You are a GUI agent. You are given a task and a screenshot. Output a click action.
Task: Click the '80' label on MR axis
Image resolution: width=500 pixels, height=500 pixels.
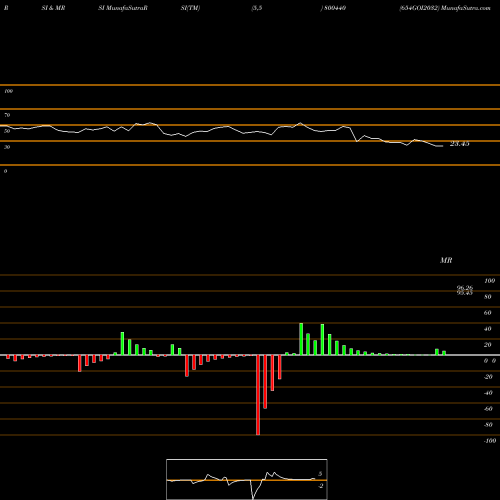pyautogui.click(x=488, y=297)
